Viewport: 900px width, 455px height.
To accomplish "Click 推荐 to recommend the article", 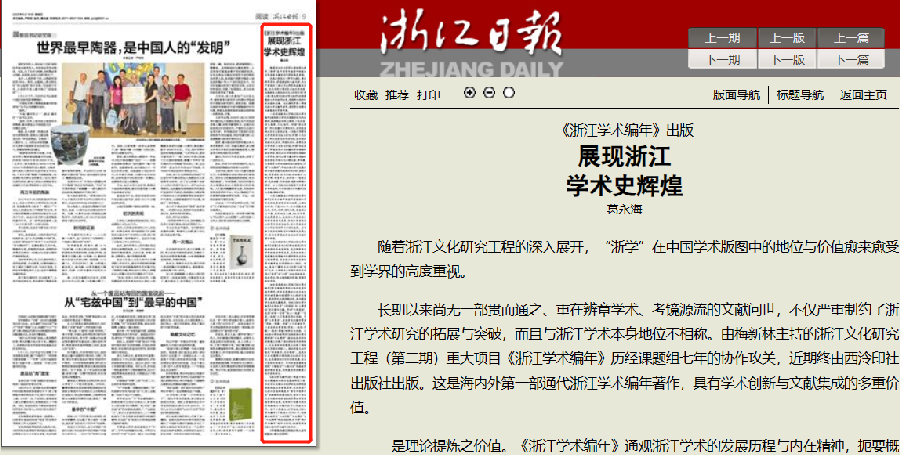I will pyautogui.click(x=396, y=95).
